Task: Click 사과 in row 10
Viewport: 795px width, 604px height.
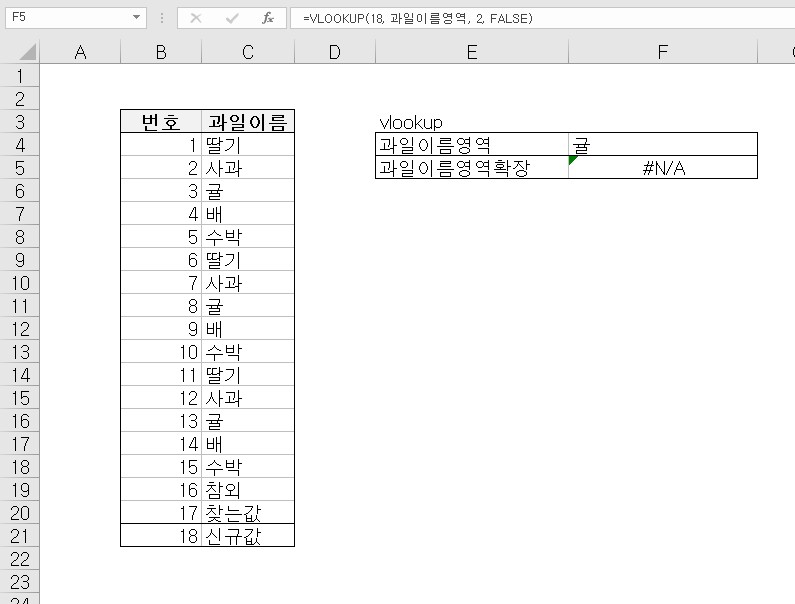Action: click(x=248, y=282)
